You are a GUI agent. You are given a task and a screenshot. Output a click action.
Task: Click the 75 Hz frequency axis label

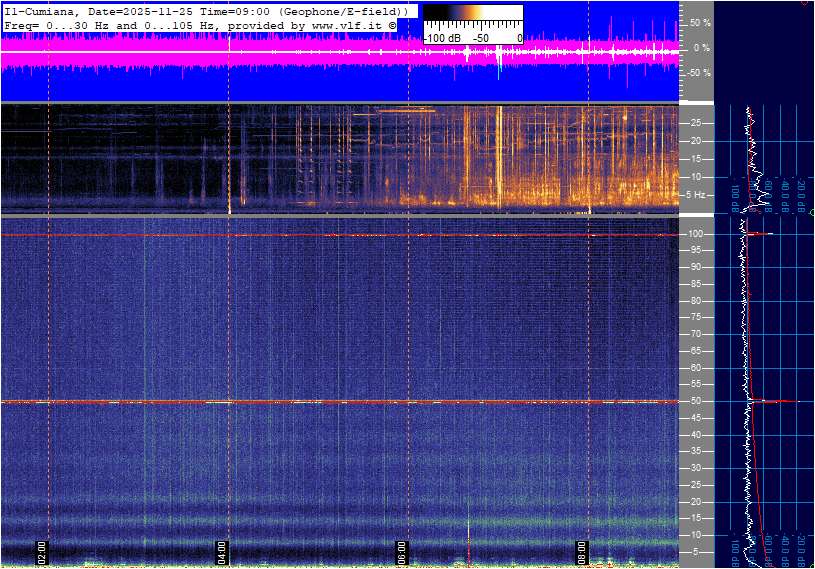coord(695,318)
